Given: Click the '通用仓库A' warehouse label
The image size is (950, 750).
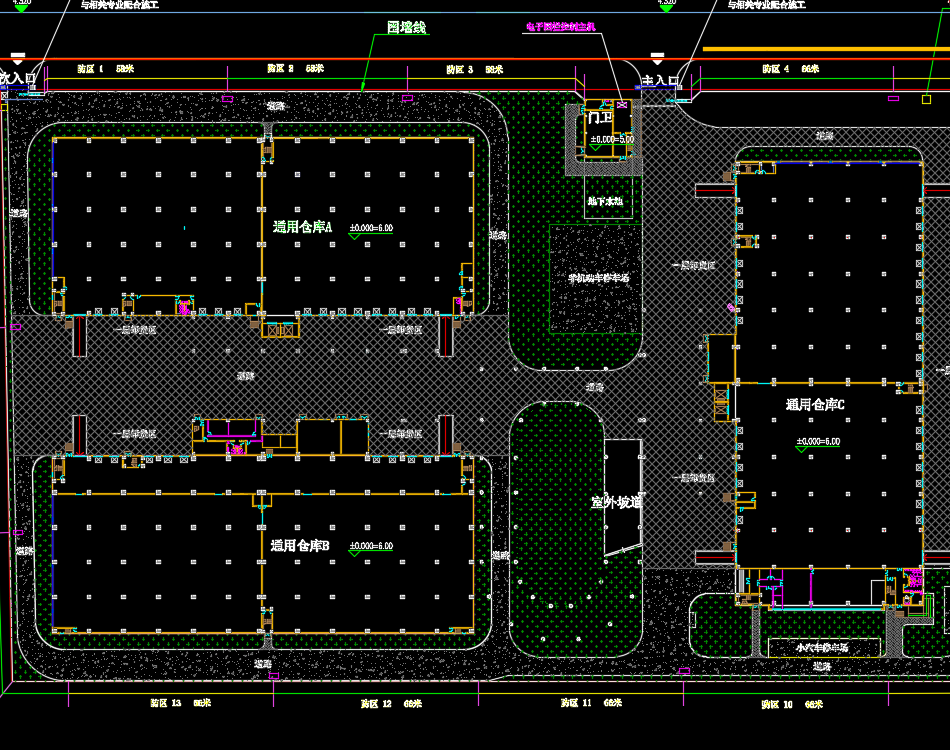Looking at the screenshot, I should [302, 227].
